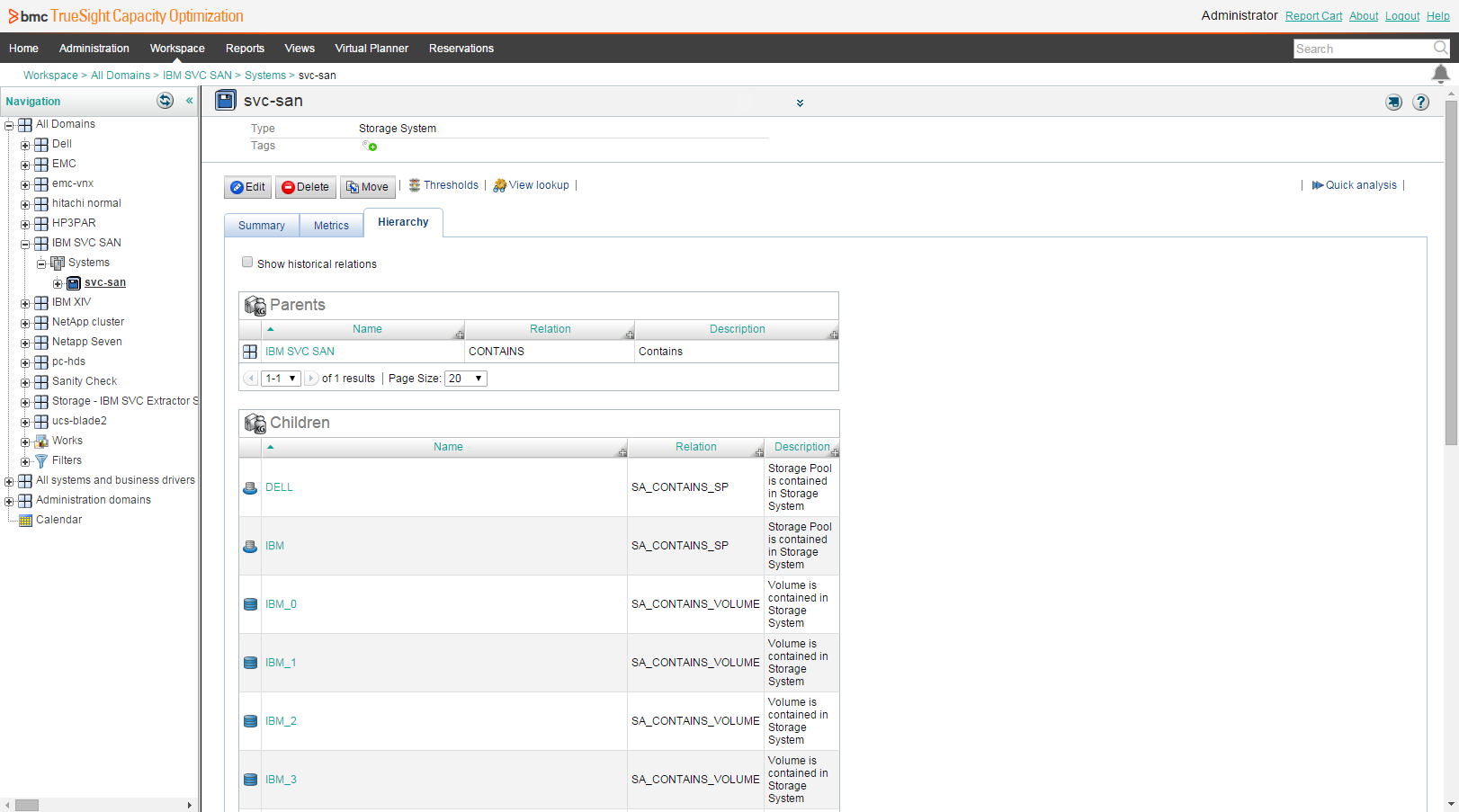
Task: Open the help question mark icon
Action: tap(1421, 103)
